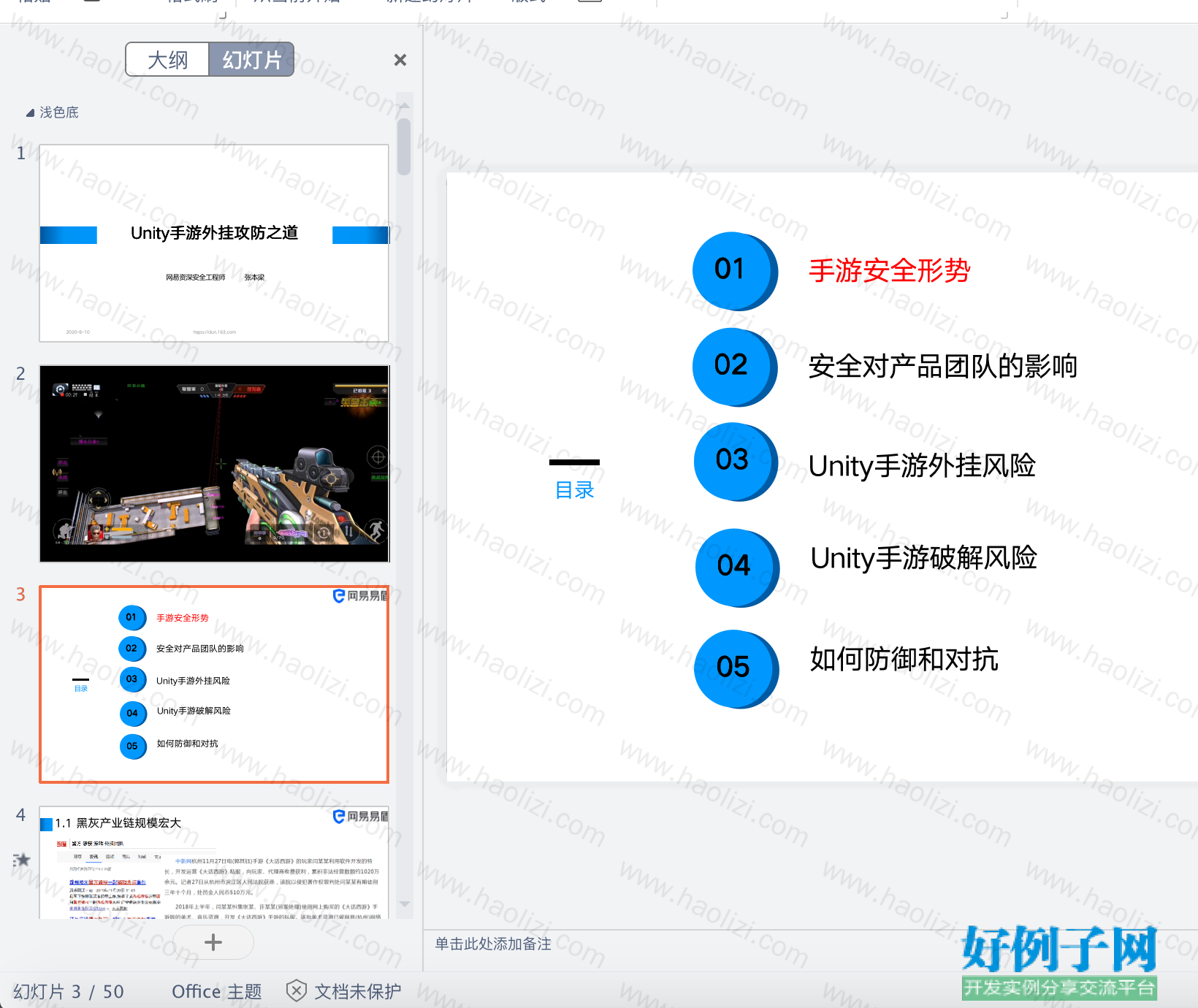Click Office 主题 in the status bar

coord(217,991)
